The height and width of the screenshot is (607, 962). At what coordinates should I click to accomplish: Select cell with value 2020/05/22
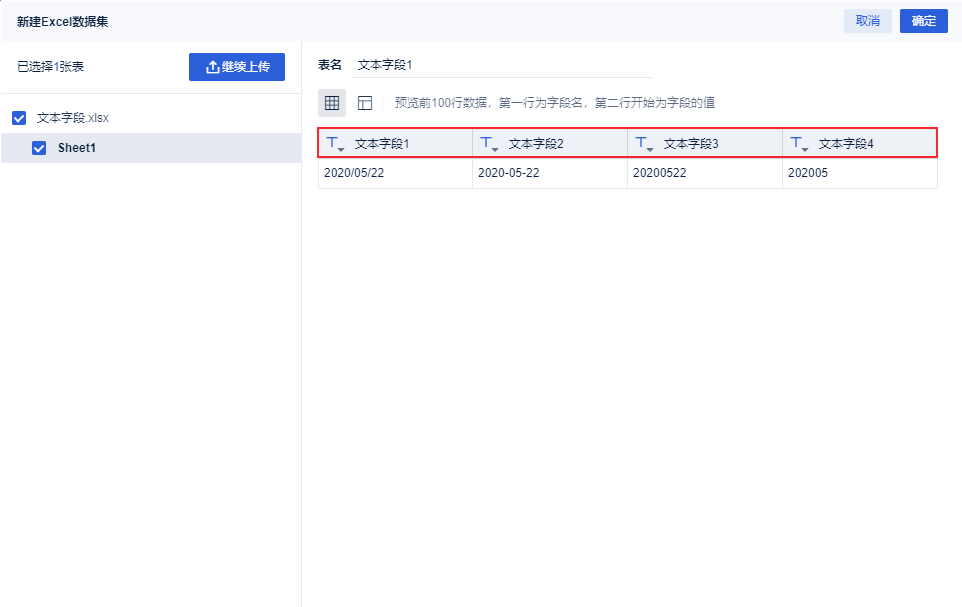click(395, 173)
